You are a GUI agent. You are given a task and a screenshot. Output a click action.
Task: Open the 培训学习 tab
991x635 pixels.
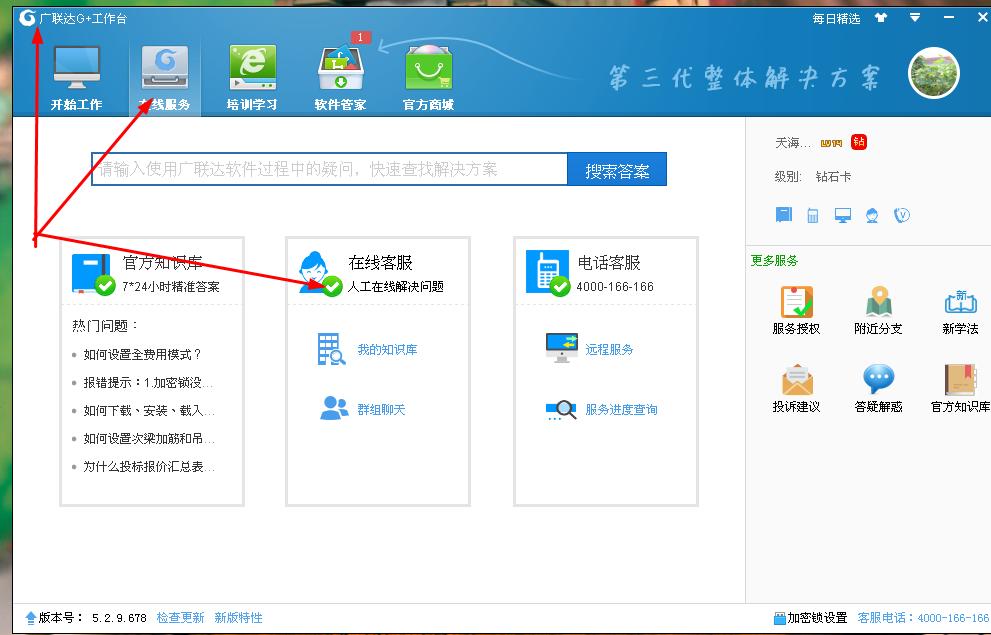(x=252, y=78)
